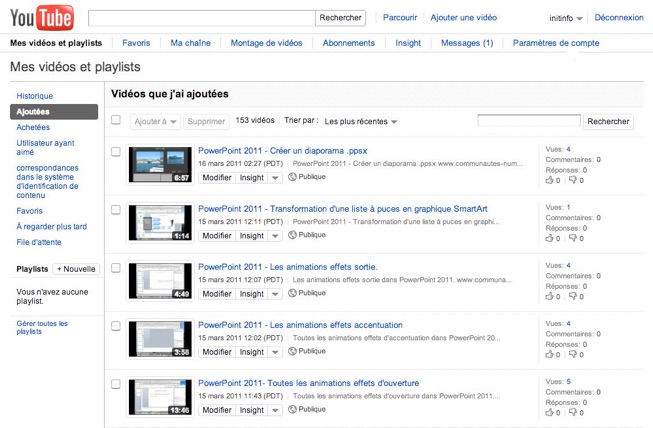Open thumbnail of the 1:14 video
Viewport: 653px width, 428px height.
[x=160, y=223]
